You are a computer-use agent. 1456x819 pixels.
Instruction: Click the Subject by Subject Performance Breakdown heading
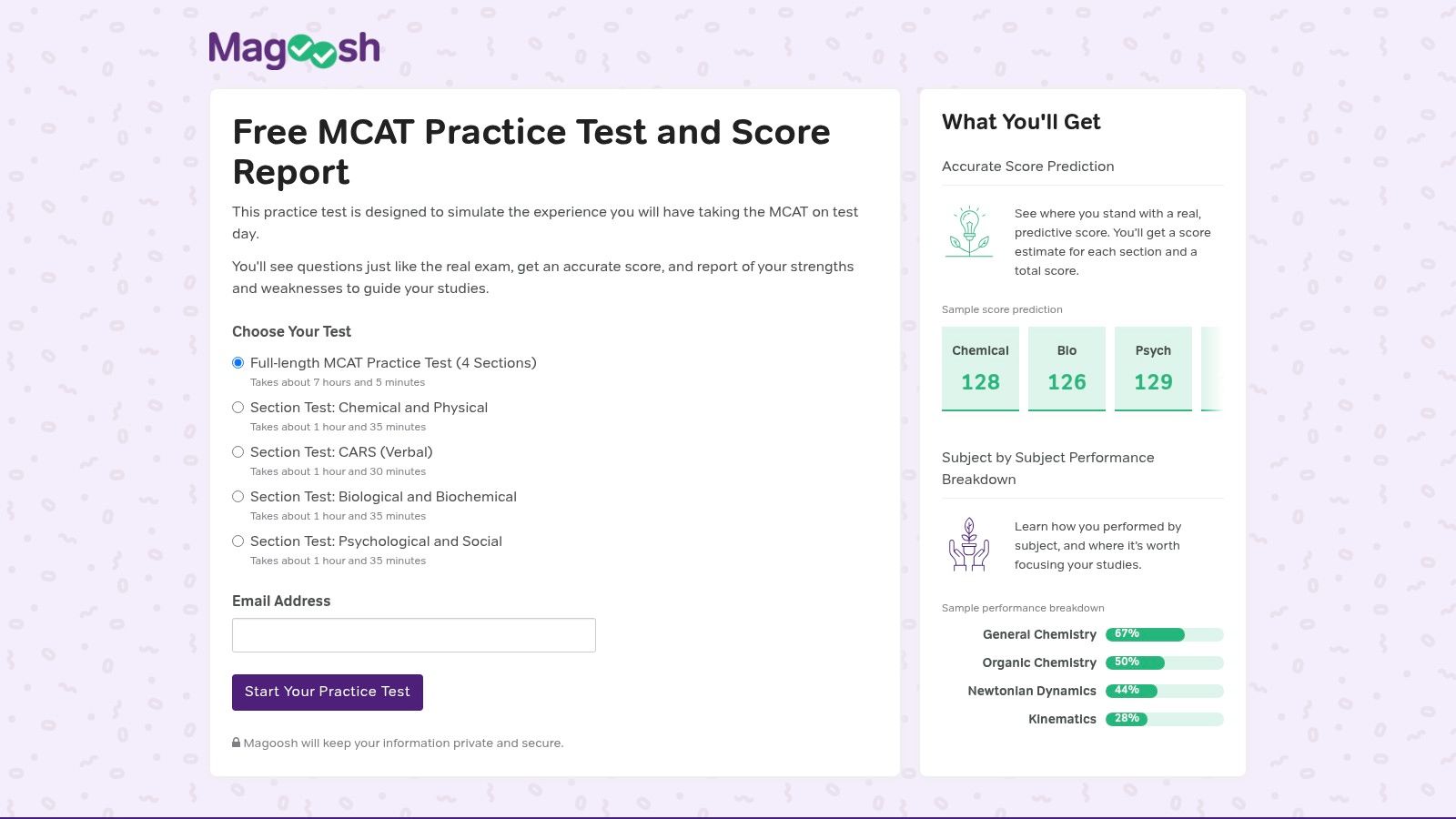1047,469
